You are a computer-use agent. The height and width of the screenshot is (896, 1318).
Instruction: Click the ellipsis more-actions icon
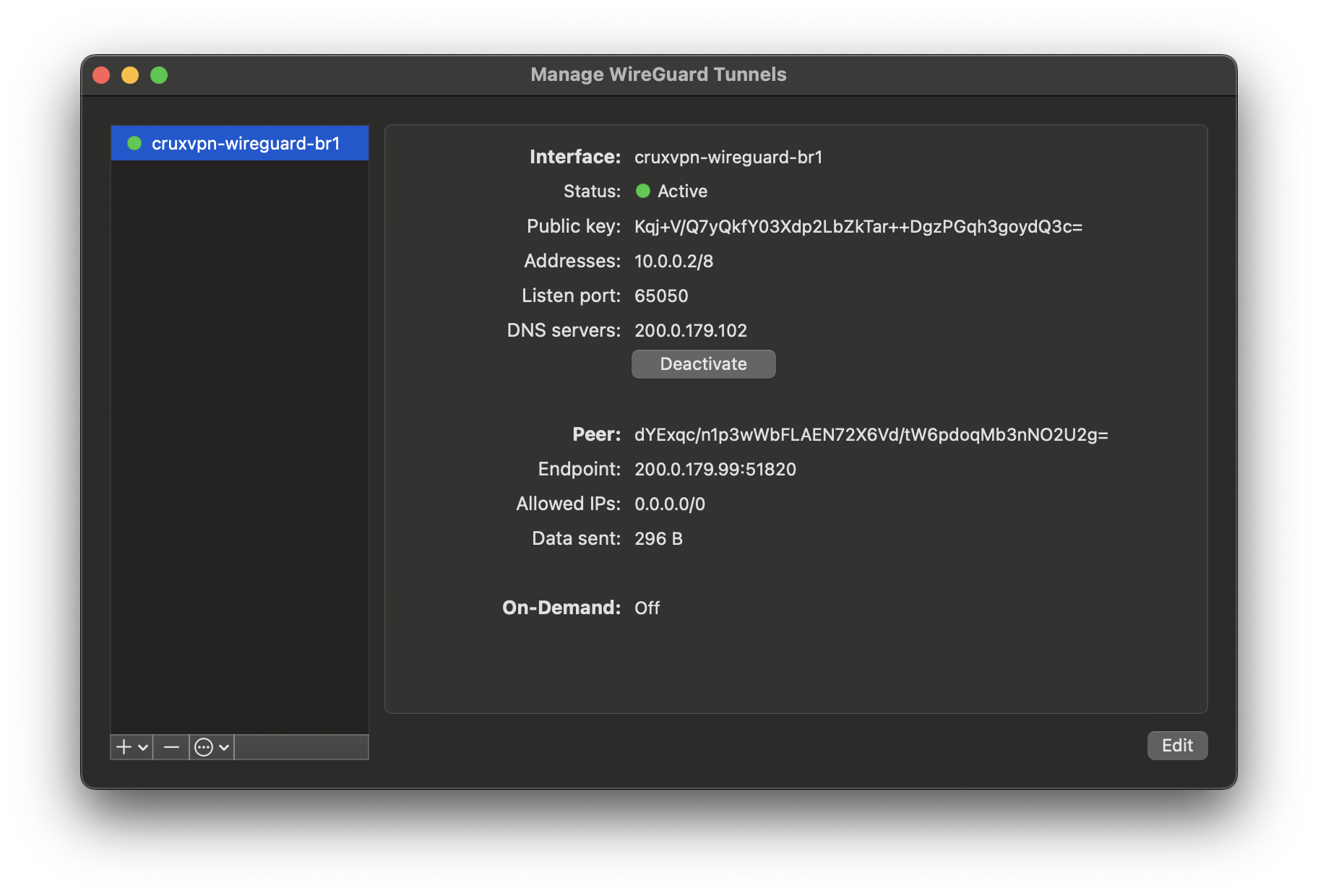(204, 747)
